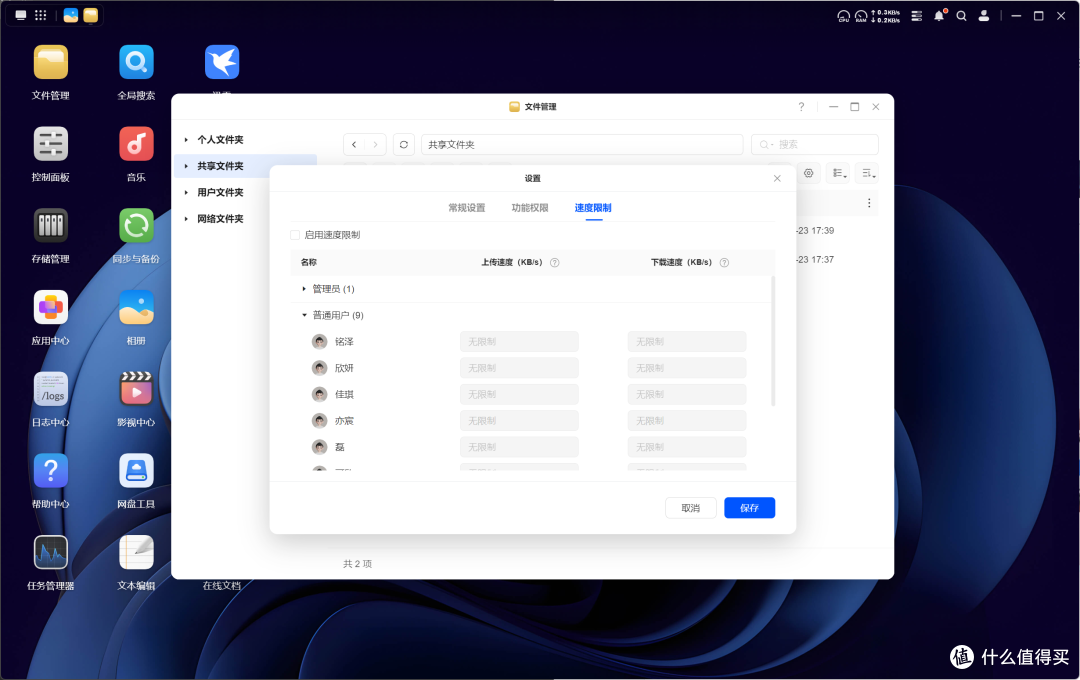Click the show desktop icon in top bar
The width and height of the screenshot is (1080, 680).
pyautogui.click(x=21, y=15)
